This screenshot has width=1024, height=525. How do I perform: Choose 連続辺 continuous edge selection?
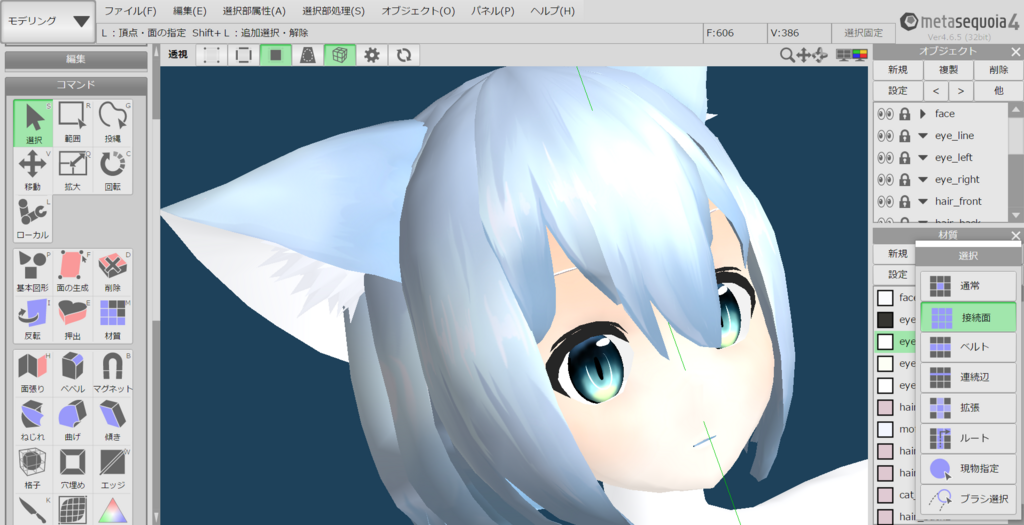click(x=968, y=377)
